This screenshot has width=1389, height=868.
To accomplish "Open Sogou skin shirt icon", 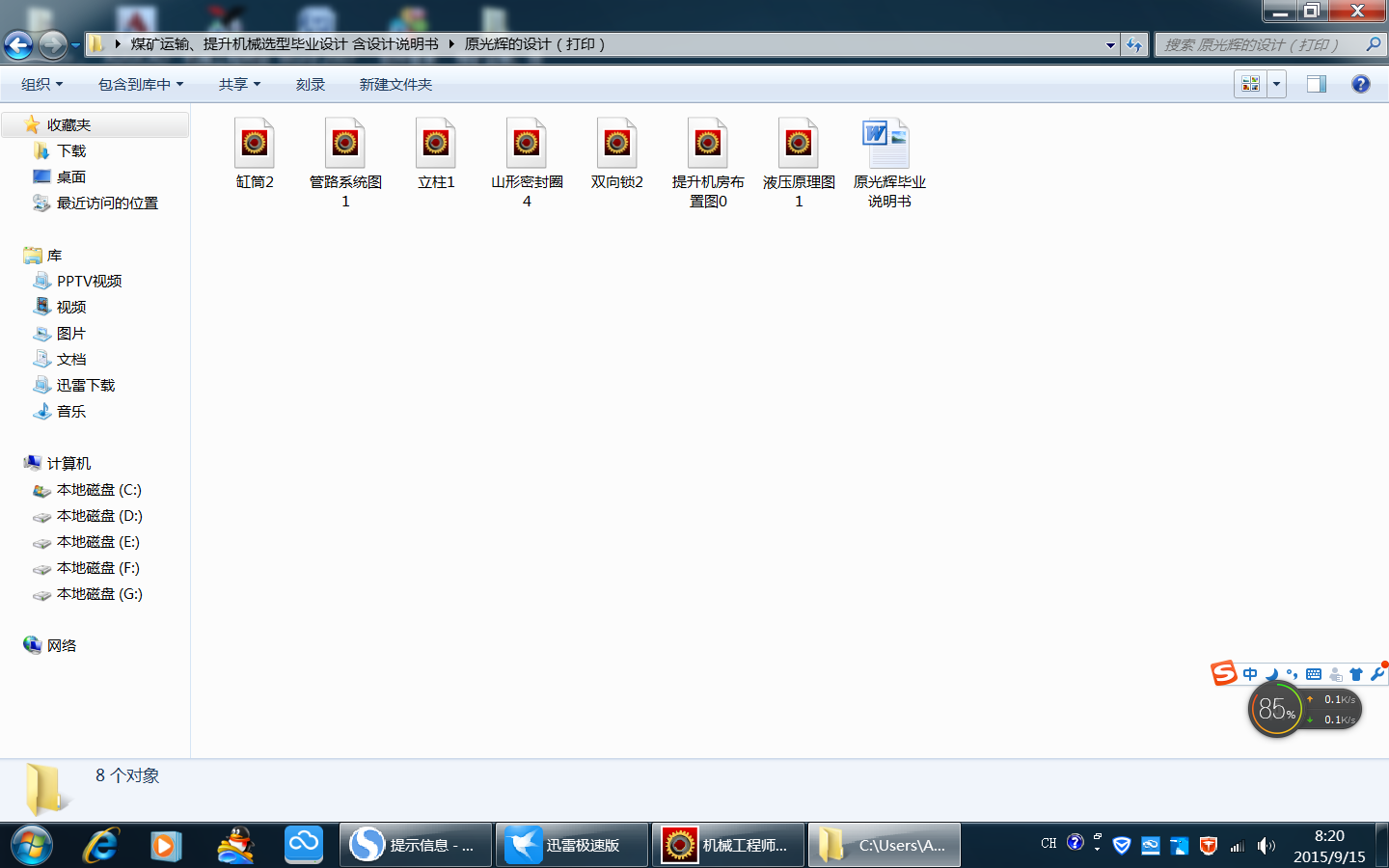I will [1356, 674].
